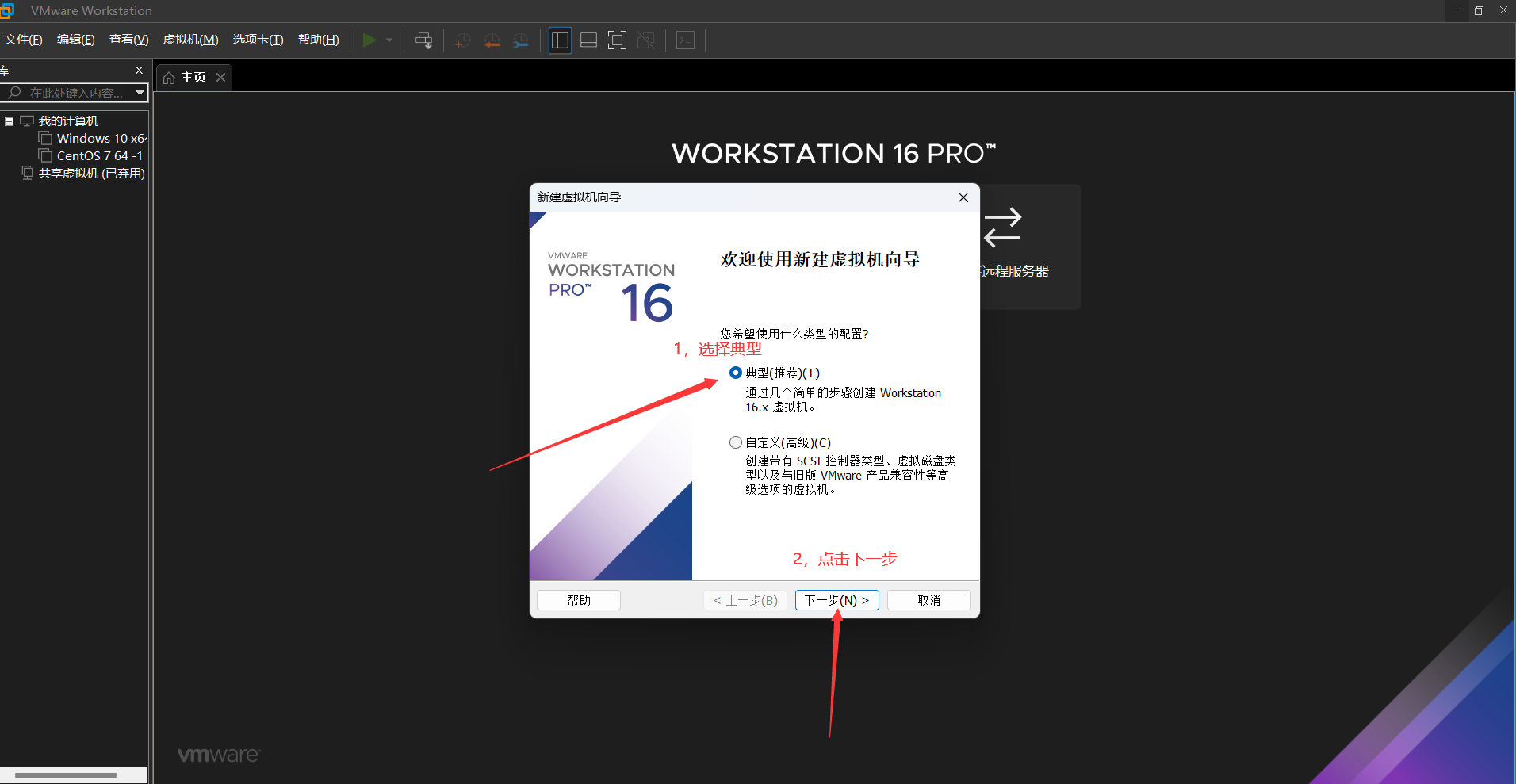Viewport: 1516px width, 784px height.
Task: Open the 虚拟机(M) menu
Action: point(191,40)
